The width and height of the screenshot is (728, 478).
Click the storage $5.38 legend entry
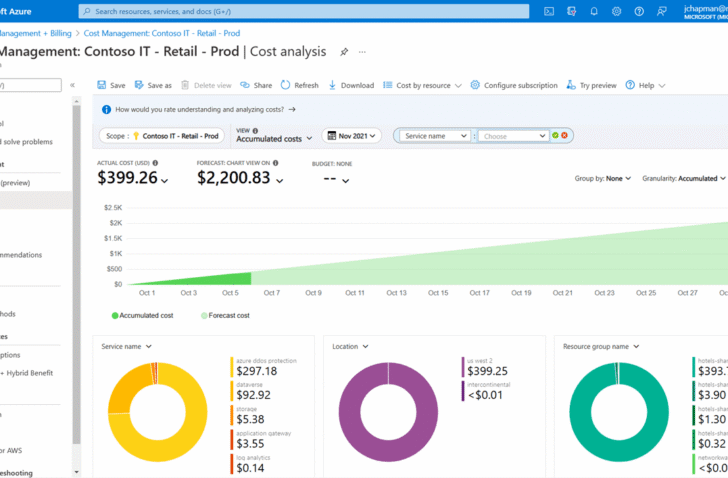(247, 415)
